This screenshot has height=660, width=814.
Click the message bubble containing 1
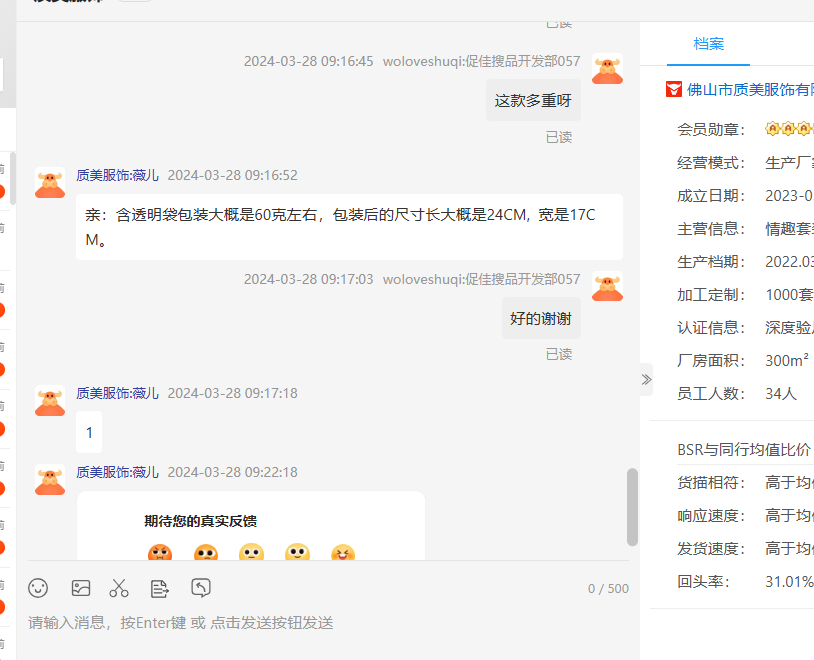click(x=89, y=432)
